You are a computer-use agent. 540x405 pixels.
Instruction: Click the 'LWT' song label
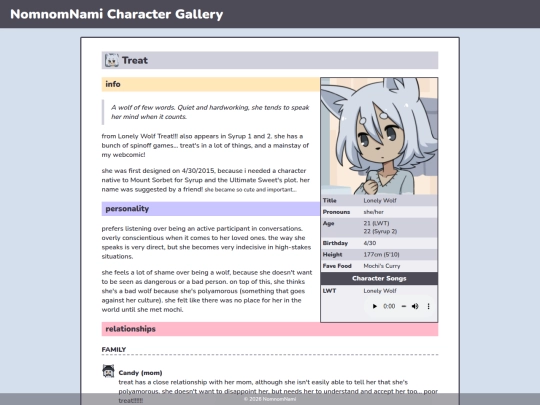pyautogui.click(x=329, y=291)
